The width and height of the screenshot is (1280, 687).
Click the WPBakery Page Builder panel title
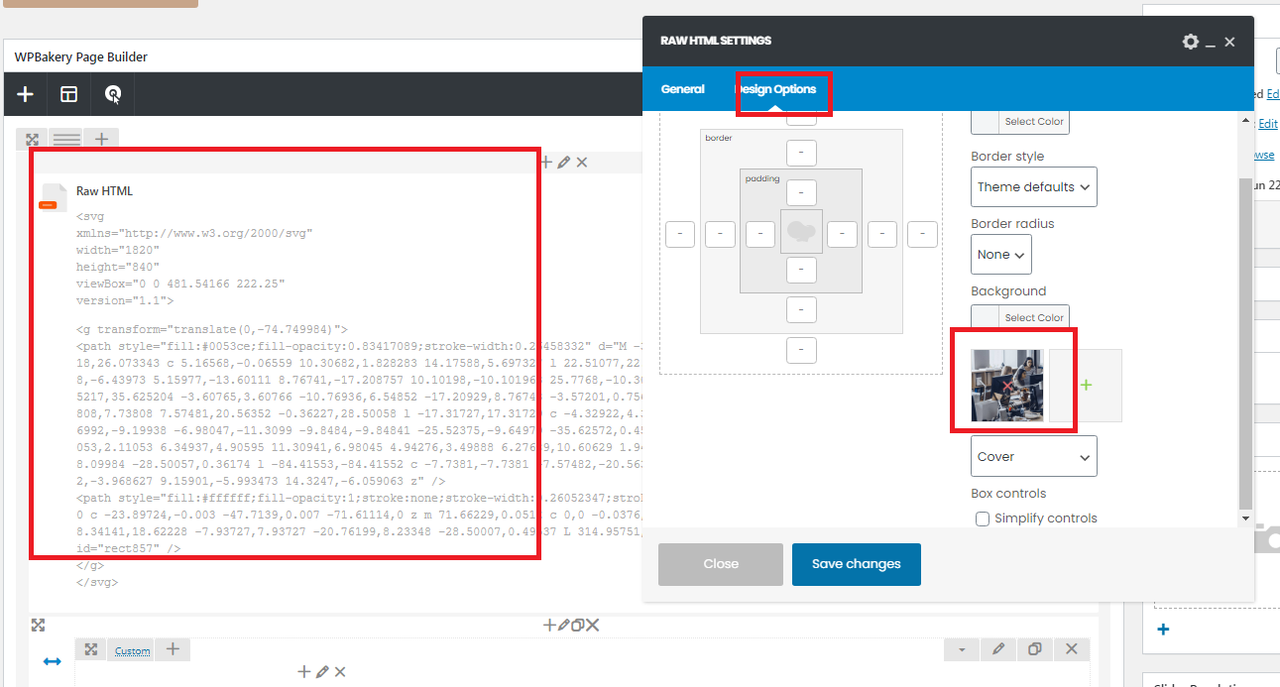(81, 57)
